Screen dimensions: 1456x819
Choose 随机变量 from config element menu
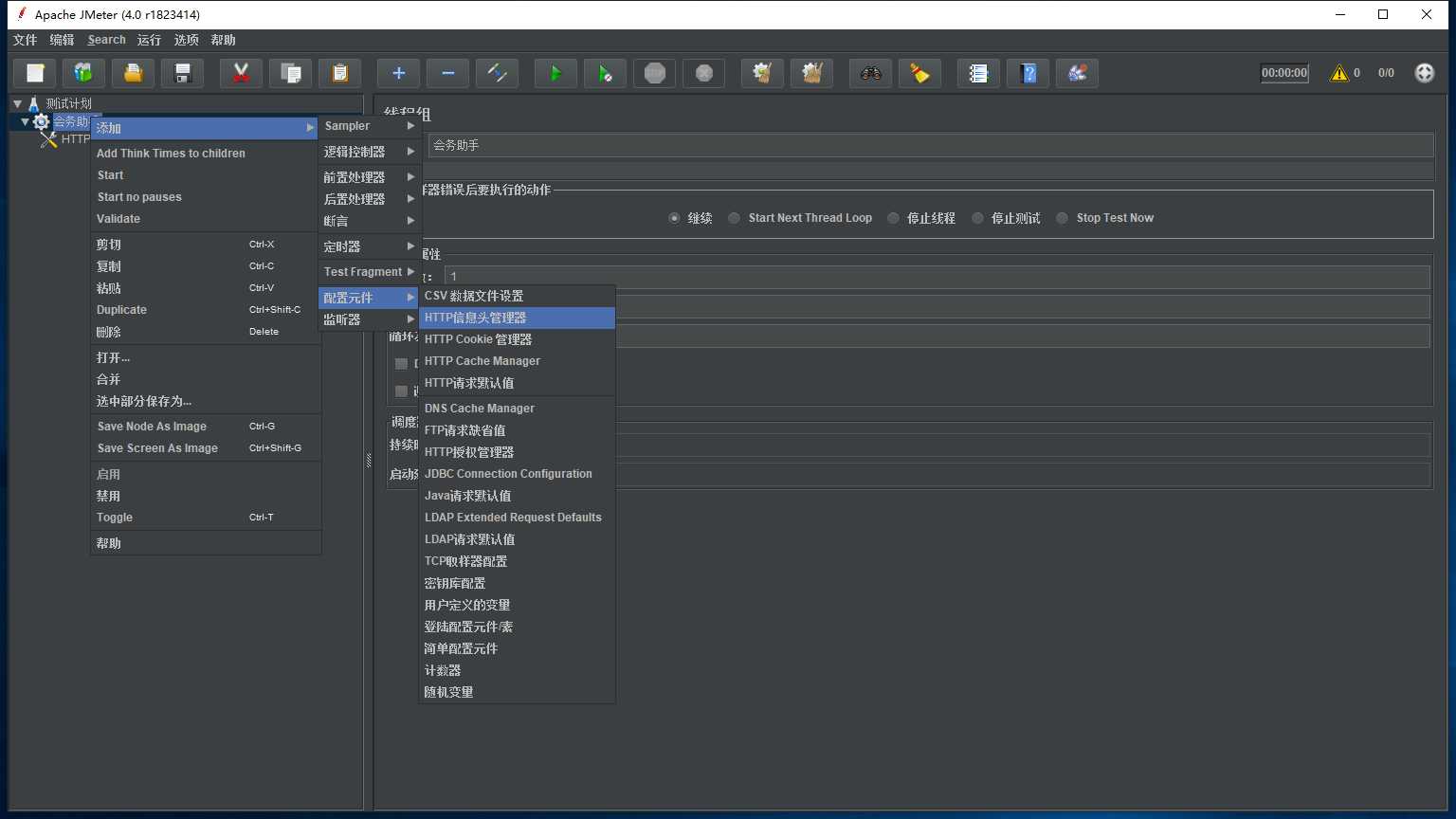click(x=518, y=692)
